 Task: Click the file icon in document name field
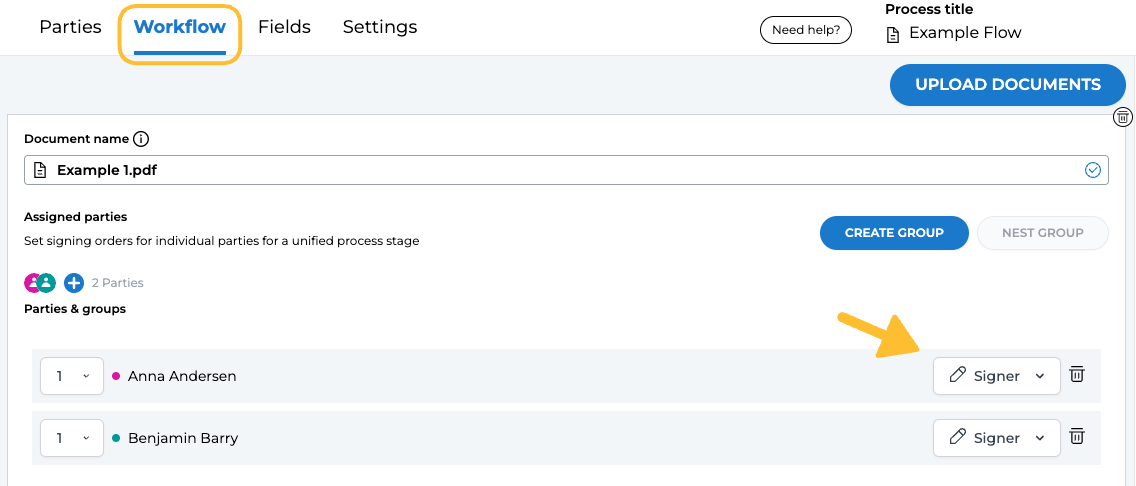pyautogui.click(x=40, y=170)
